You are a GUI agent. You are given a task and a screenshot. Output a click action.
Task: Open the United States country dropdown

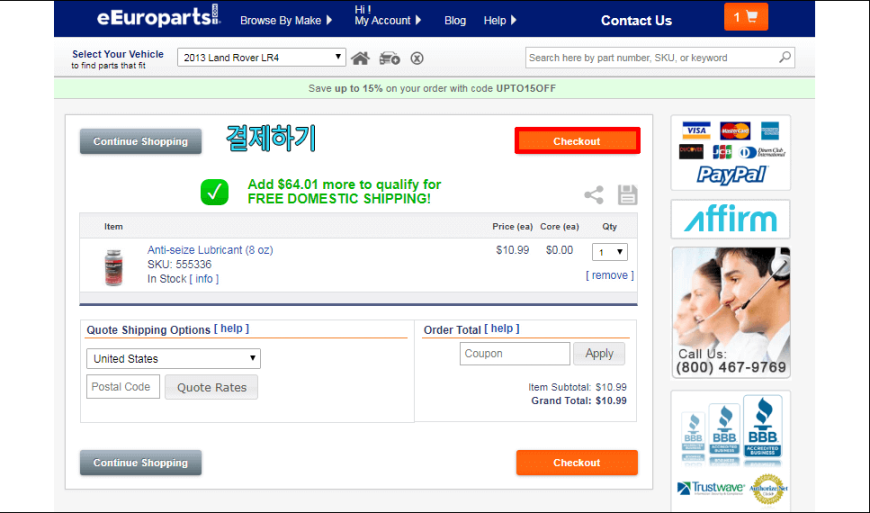click(173, 358)
